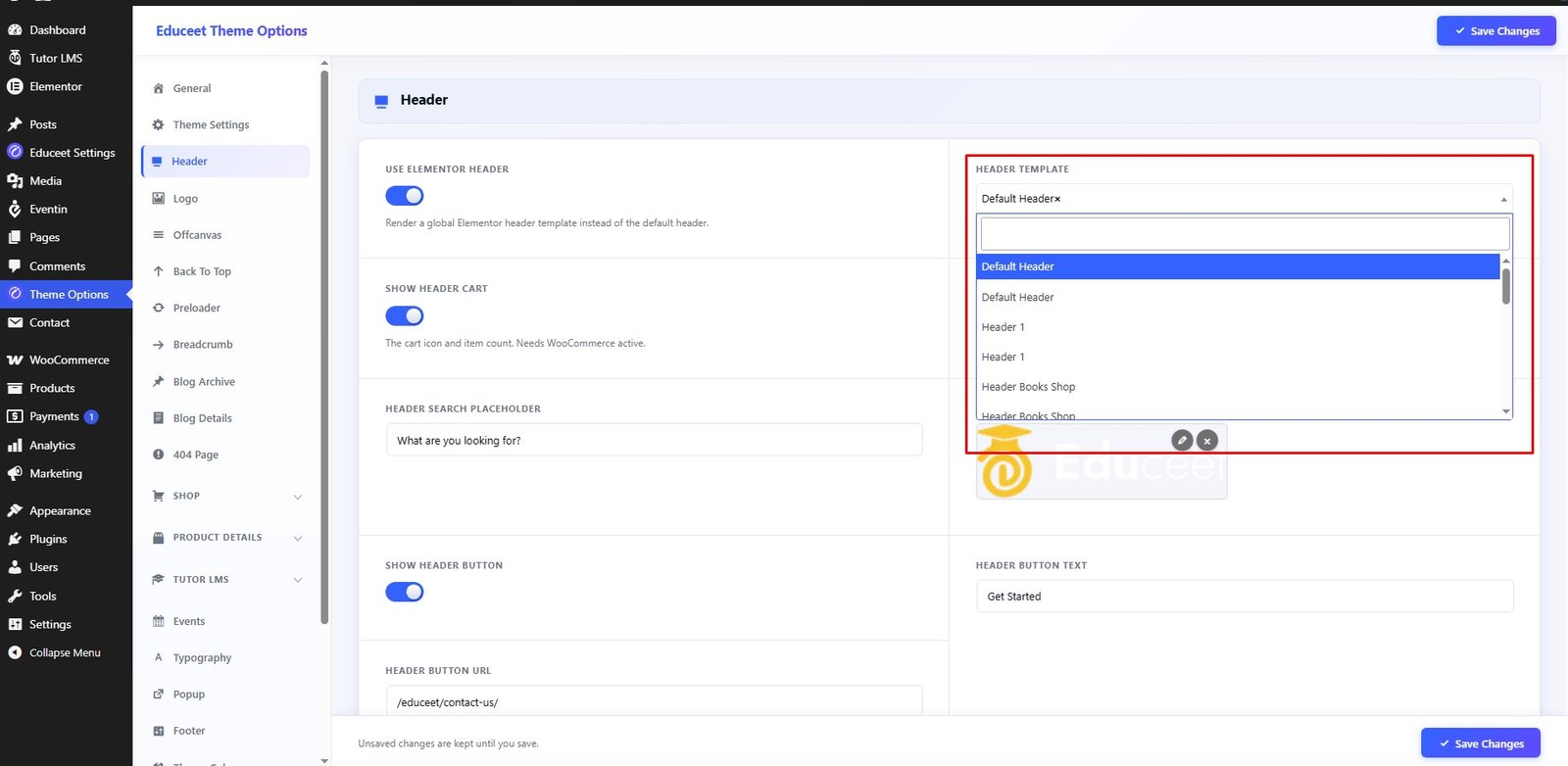This screenshot has width=1568, height=766.
Task: Expand the TUTOR LMS section chevron
Action: 298,580
